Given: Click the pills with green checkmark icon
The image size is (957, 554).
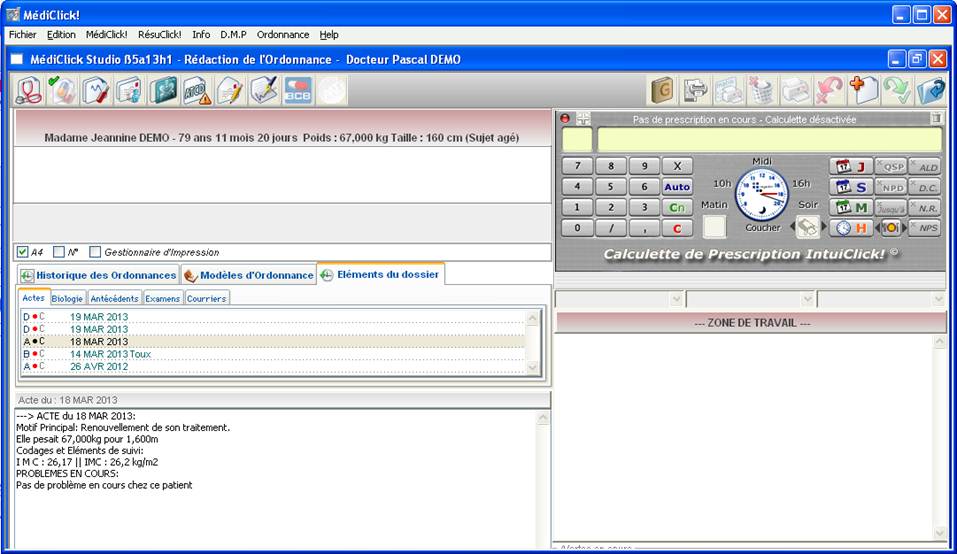Looking at the screenshot, I should click(62, 91).
